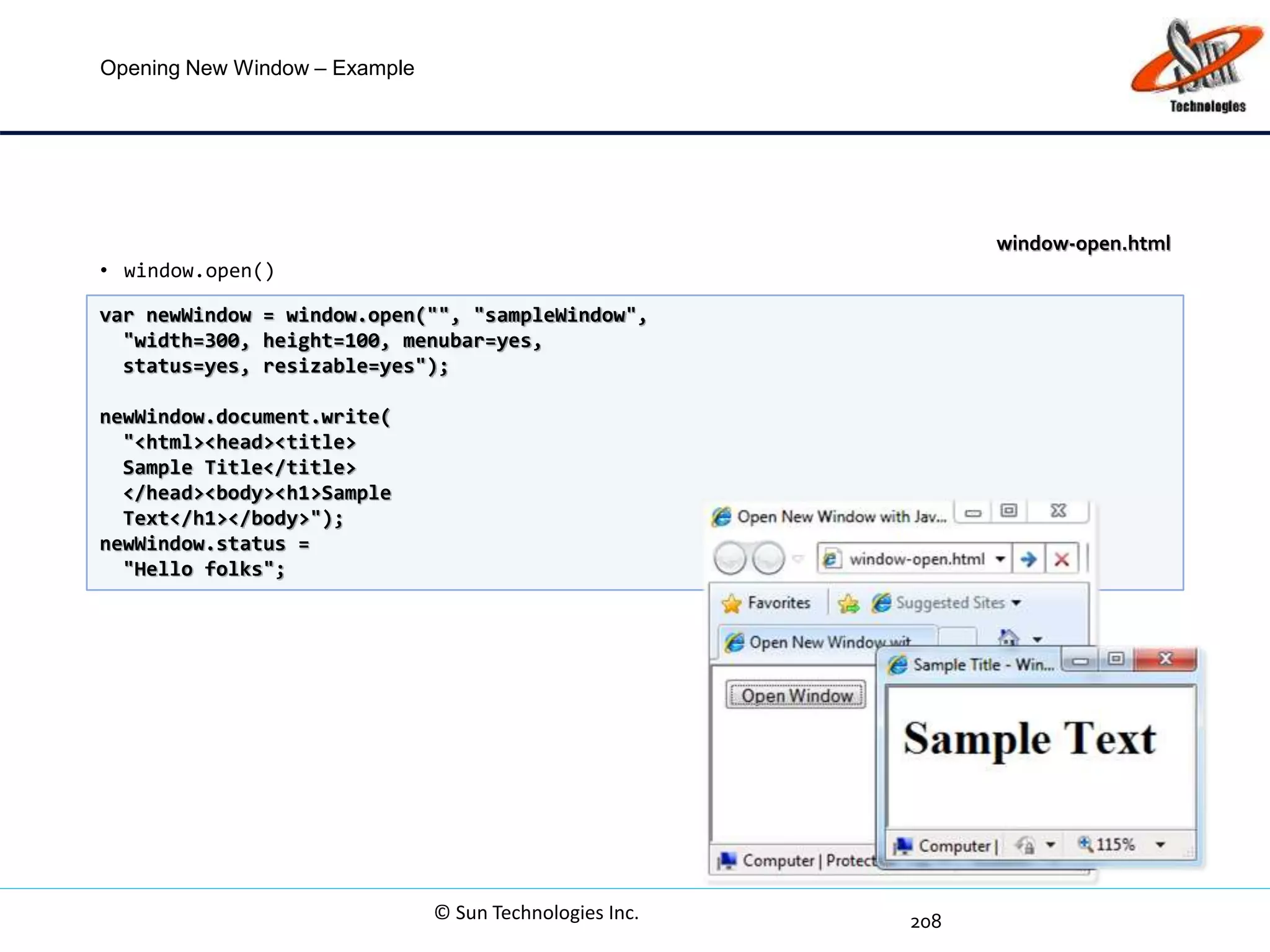Minimize the Sample Title popup window
1270x952 pixels.
pyautogui.click(x=1080, y=661)
